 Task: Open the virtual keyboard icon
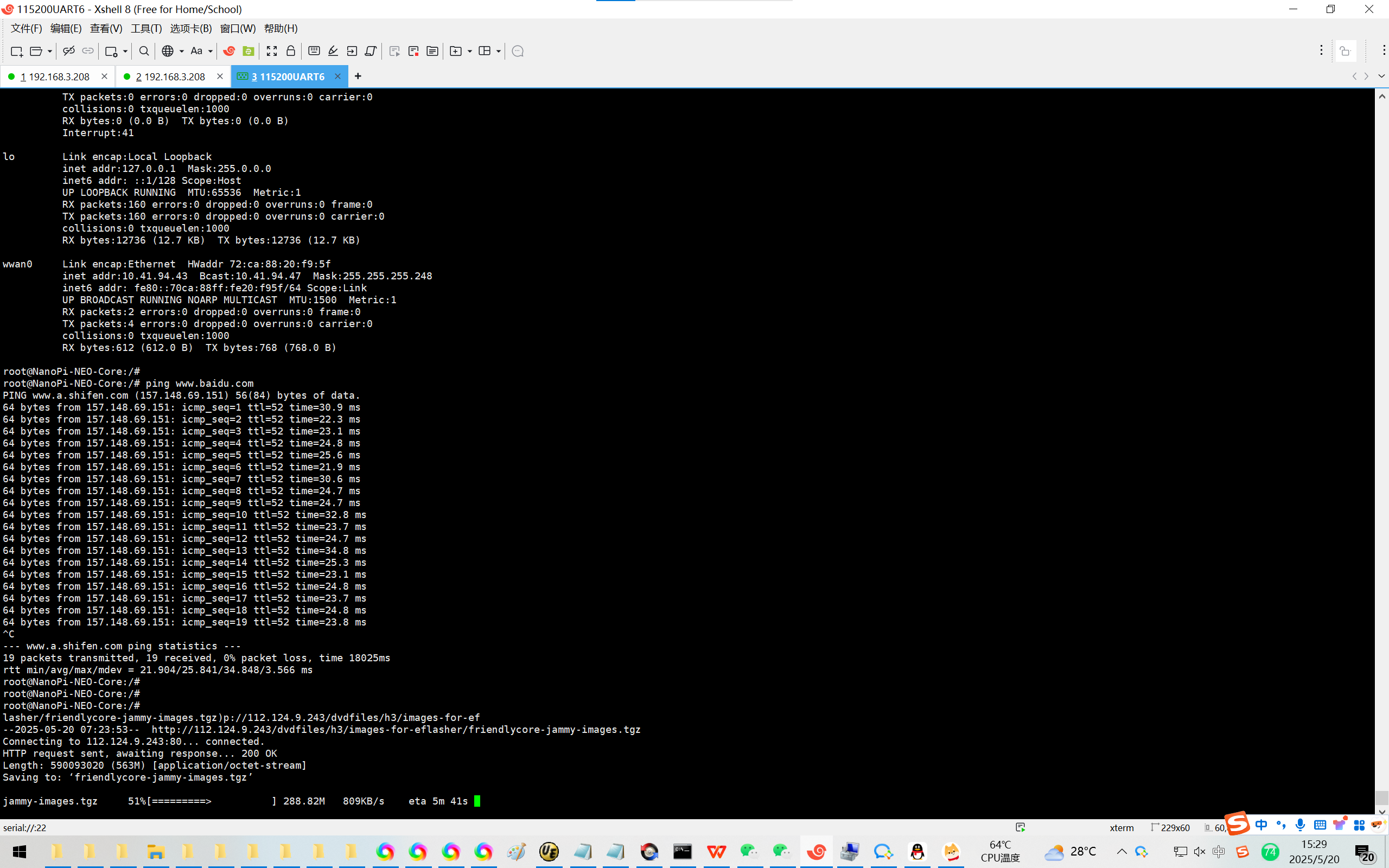coord(314,51)
